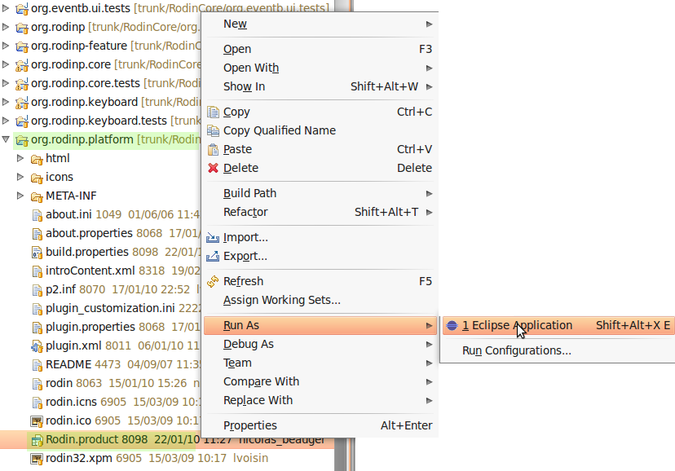Open the Show In submenu
The height and width of the screenshot is (471, 675).
(x=319, y=87)
